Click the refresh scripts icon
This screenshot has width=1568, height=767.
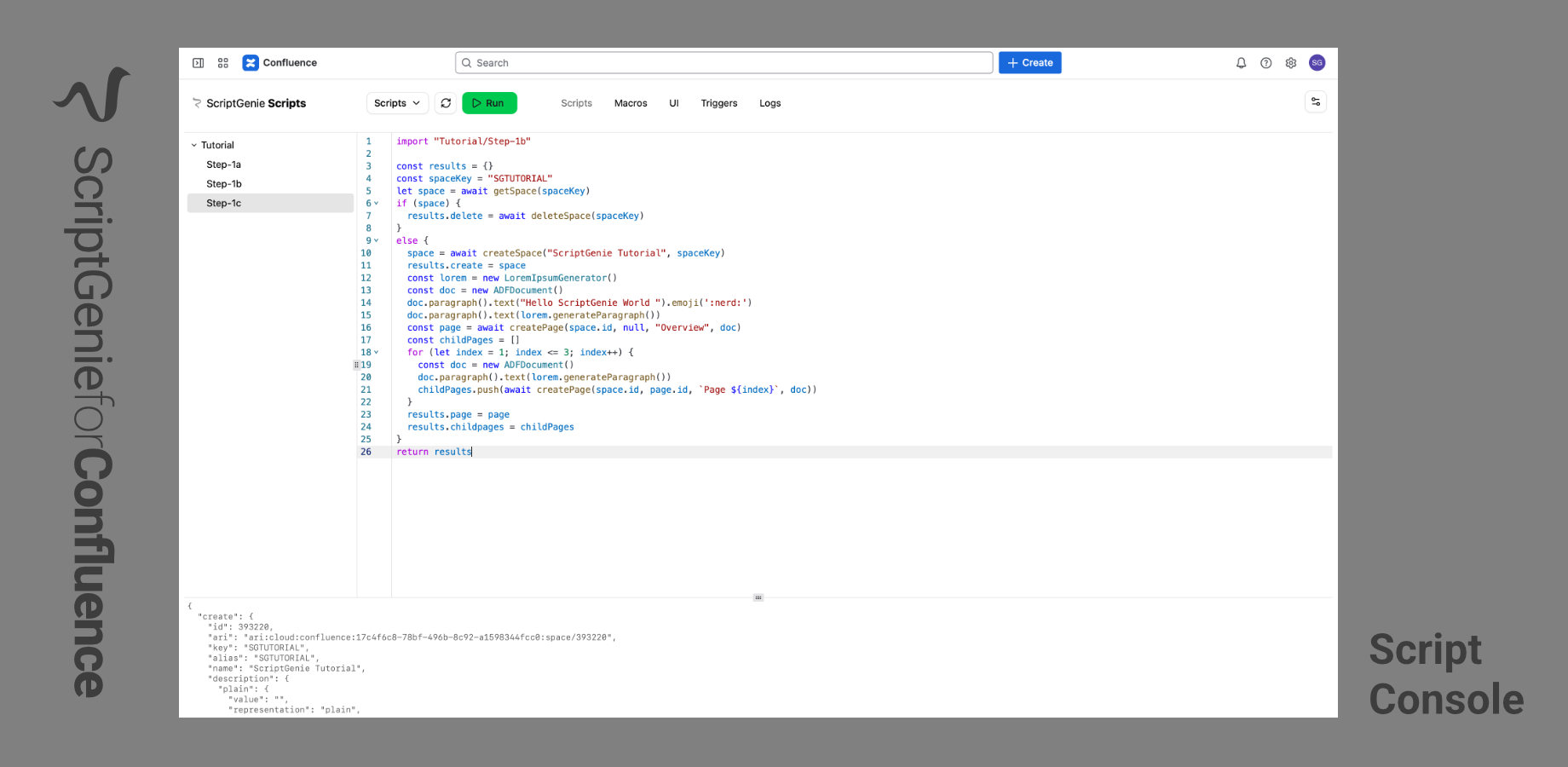pyautogui.click(x=446, y=103)
